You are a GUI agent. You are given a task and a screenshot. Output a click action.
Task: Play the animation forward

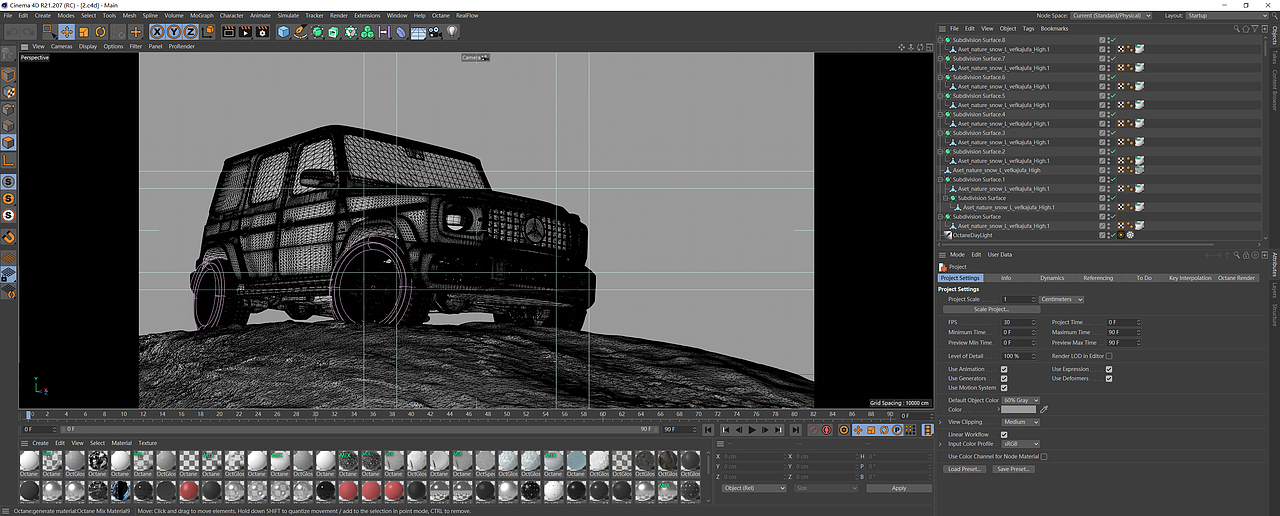(x=752, y=430)
